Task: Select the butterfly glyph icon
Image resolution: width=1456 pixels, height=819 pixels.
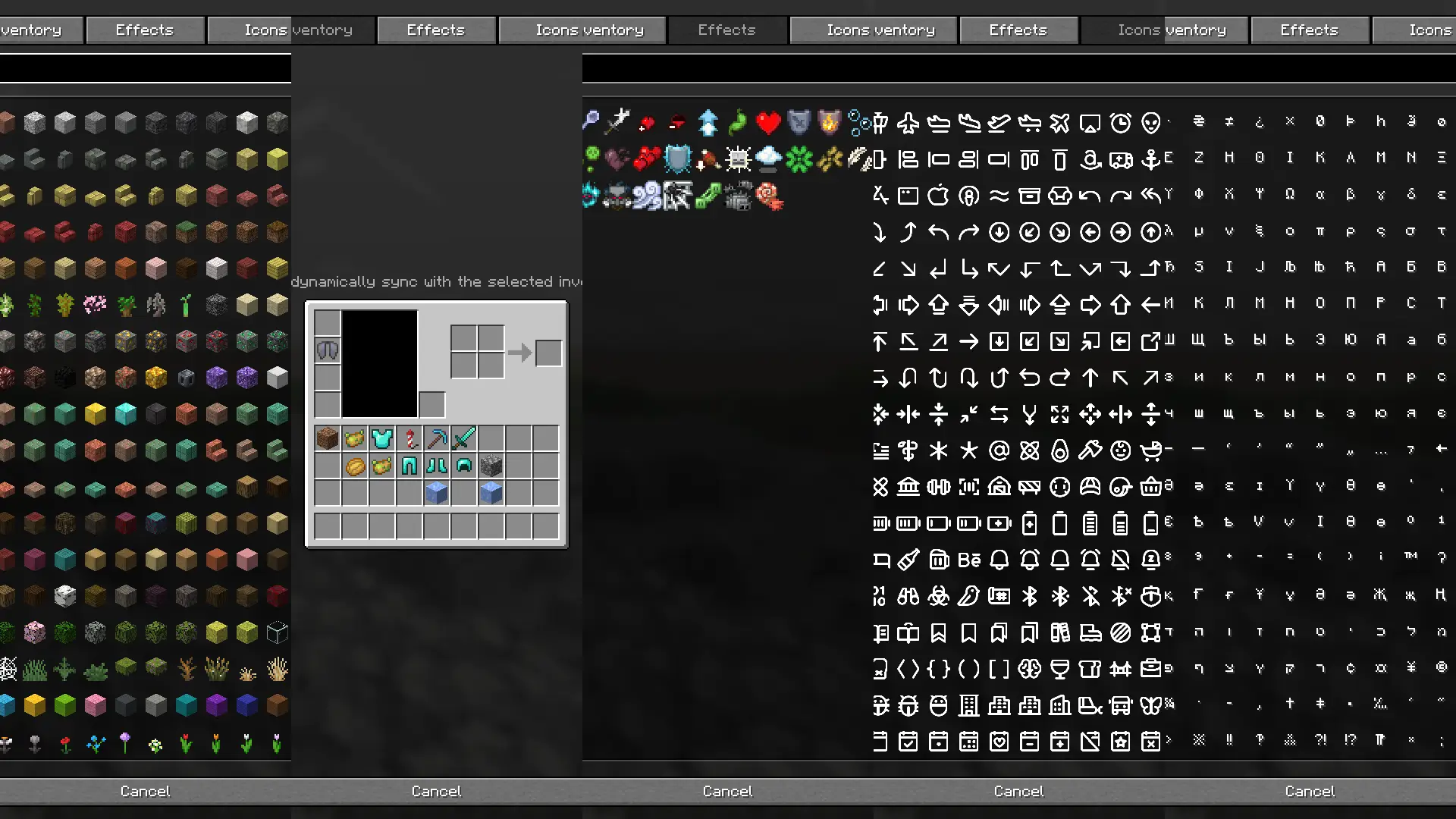Action: [1150, 704]
